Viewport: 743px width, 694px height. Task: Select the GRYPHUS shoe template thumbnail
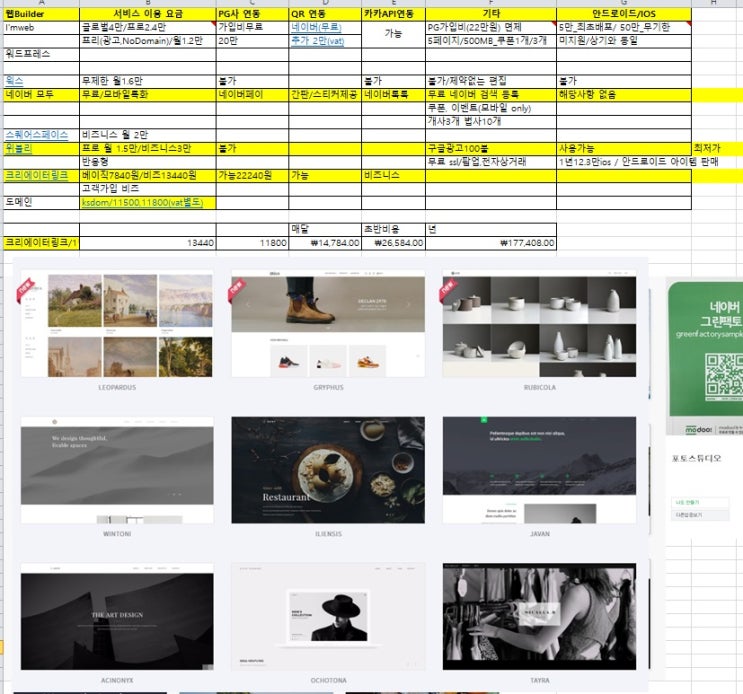tap(328, 324)
